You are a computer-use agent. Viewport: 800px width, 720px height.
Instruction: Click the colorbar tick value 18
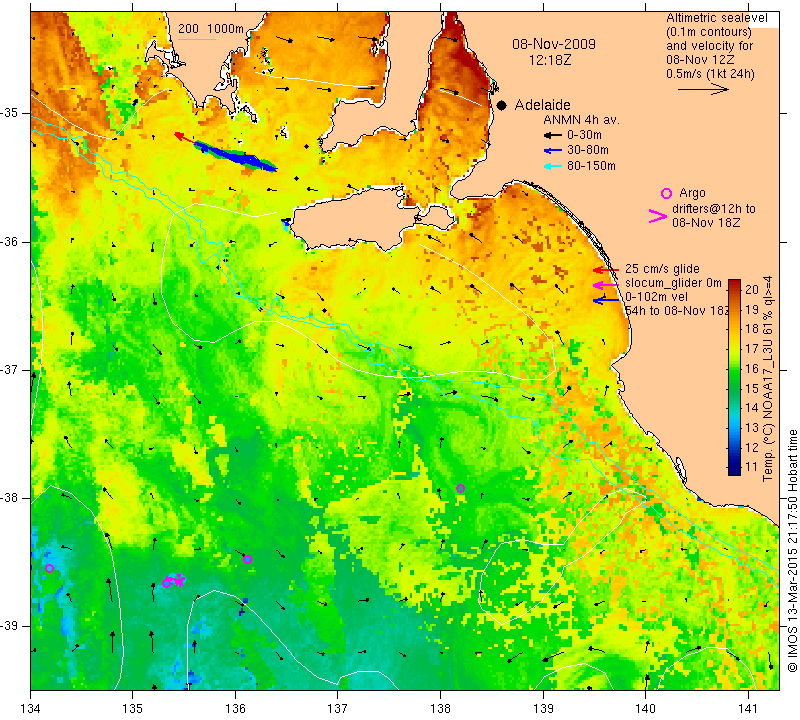pos(752,329)
